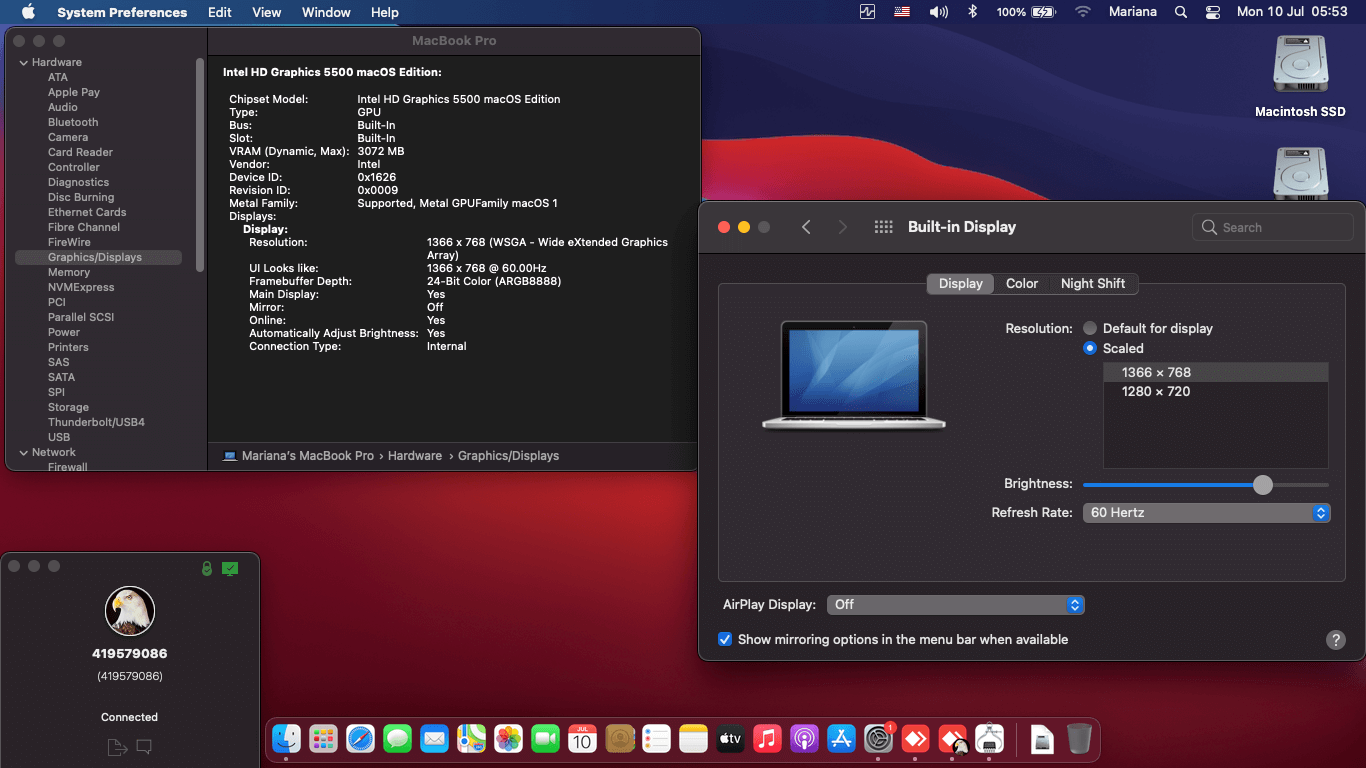Open the Music app in the Dock

767,739
